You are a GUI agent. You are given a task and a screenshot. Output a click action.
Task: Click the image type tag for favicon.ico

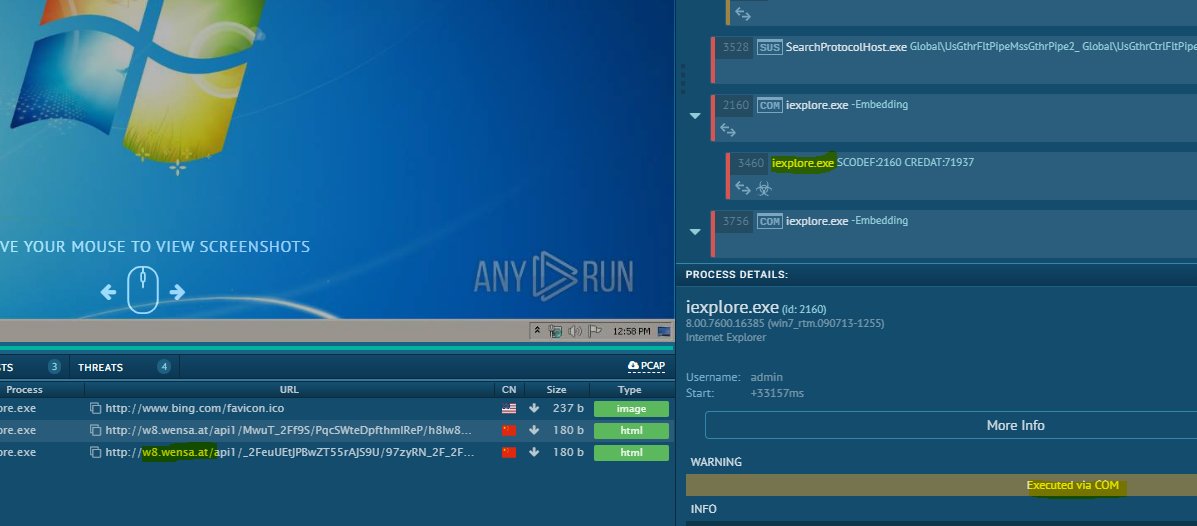(631, 409)
